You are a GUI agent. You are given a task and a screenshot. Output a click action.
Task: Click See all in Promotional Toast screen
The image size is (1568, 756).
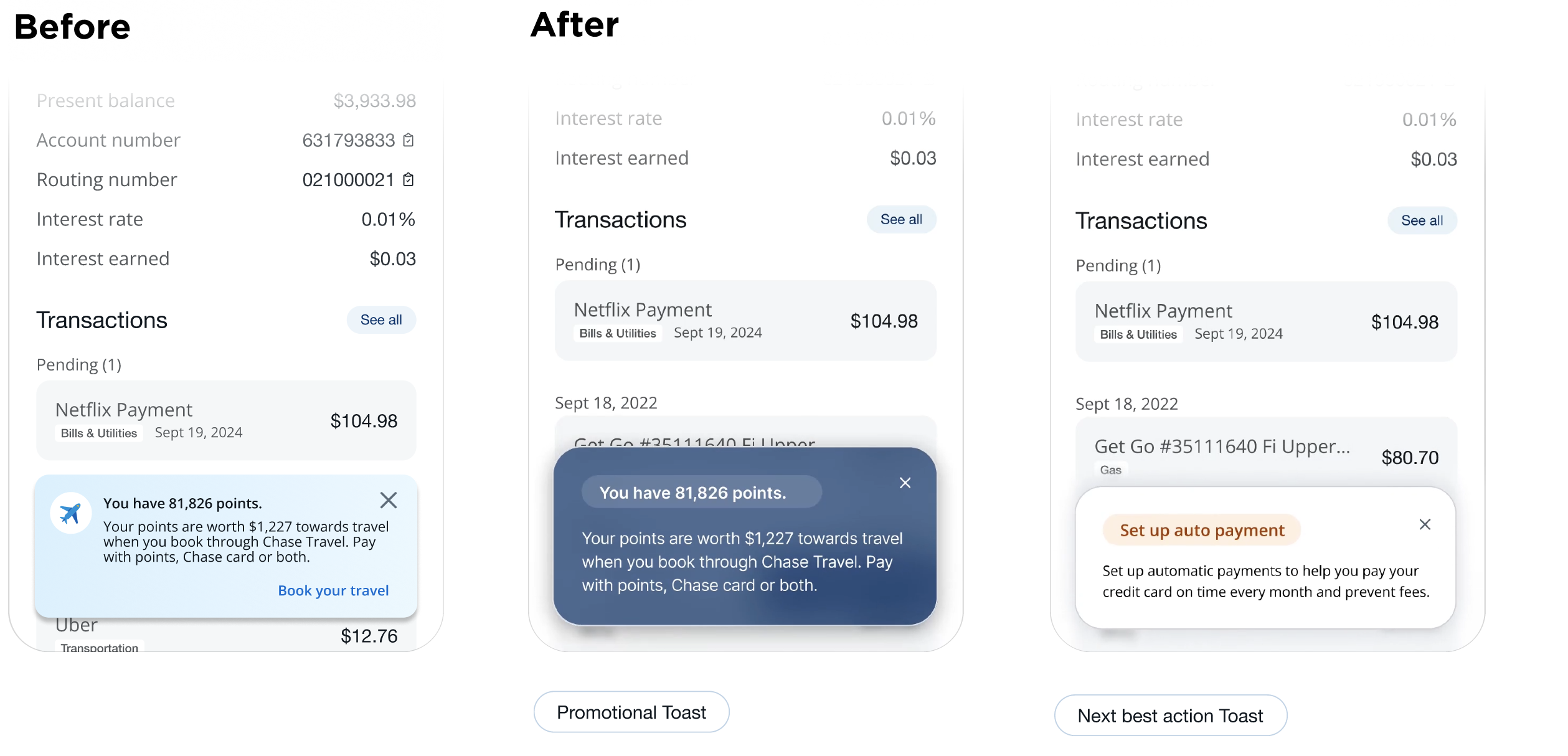click(901, 219)
